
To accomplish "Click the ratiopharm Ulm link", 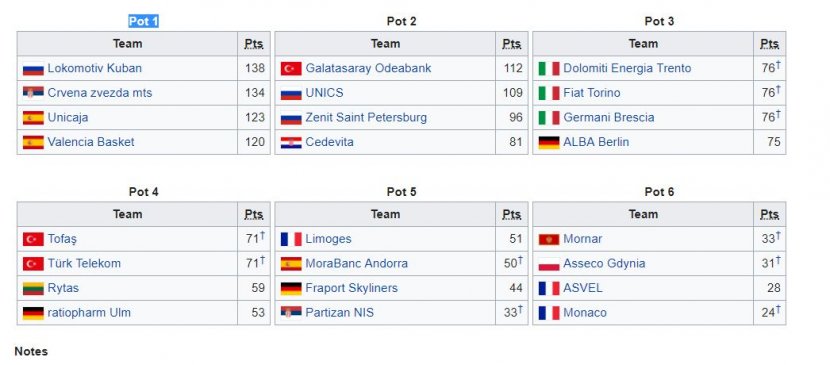I will point(88,313).
